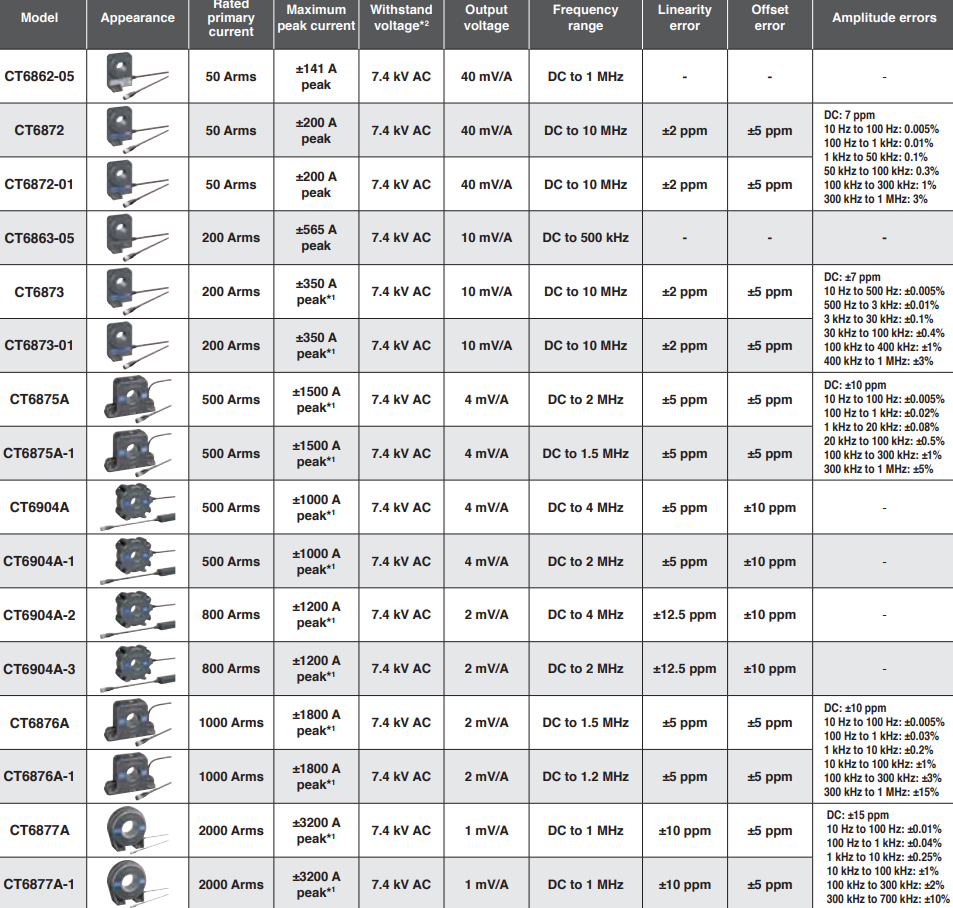Select the CT6873-01 model name
This screenshot has height=908, width=953.
tap(39, 345)
